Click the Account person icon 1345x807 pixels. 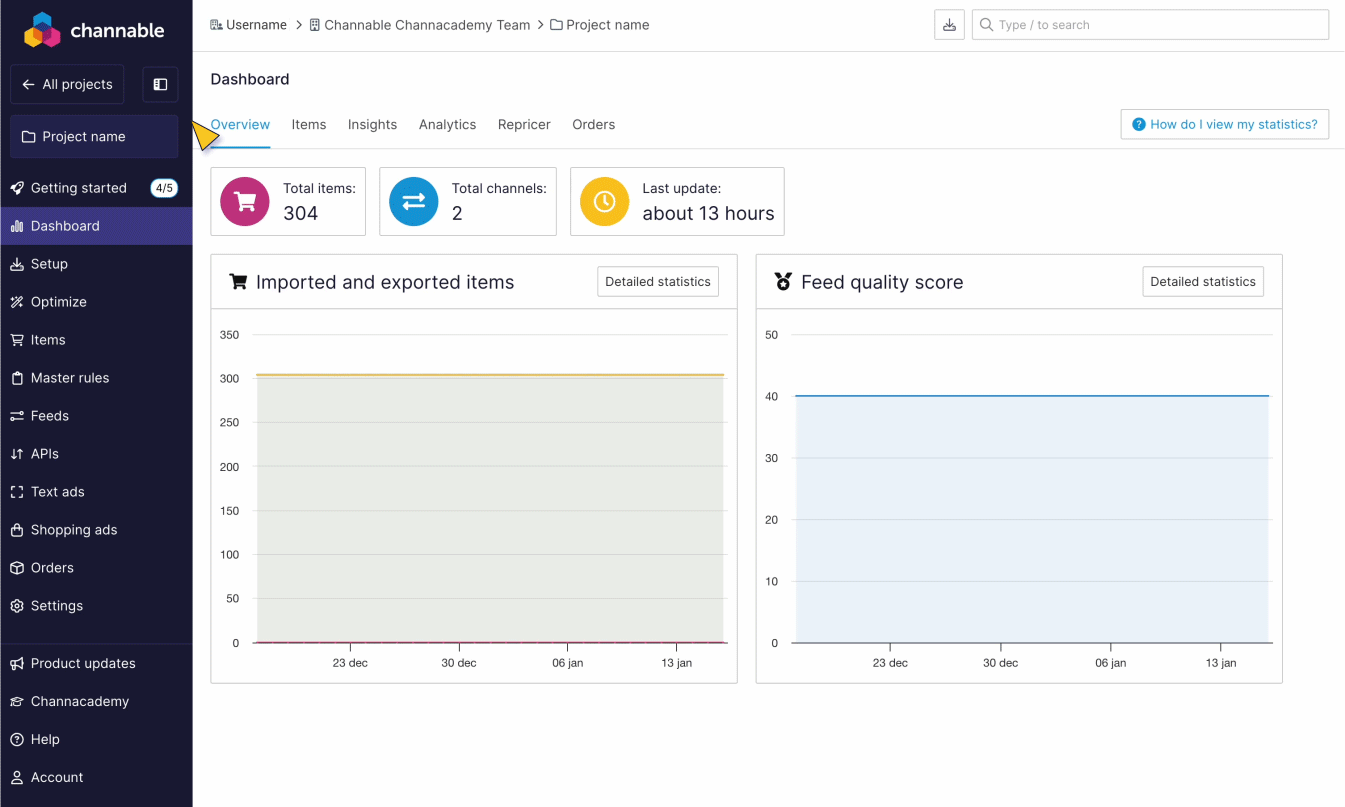point(17,778)
